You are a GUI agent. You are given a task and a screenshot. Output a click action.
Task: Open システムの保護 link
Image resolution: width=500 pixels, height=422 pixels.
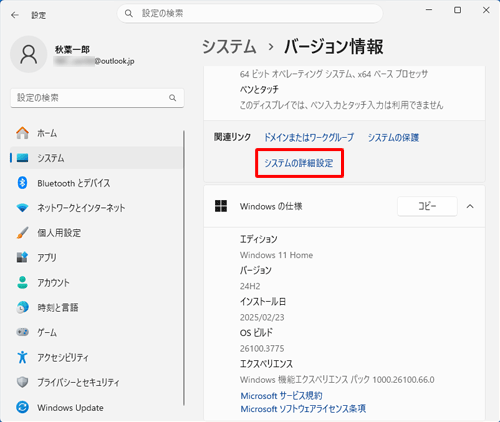[x=393, y=137]
